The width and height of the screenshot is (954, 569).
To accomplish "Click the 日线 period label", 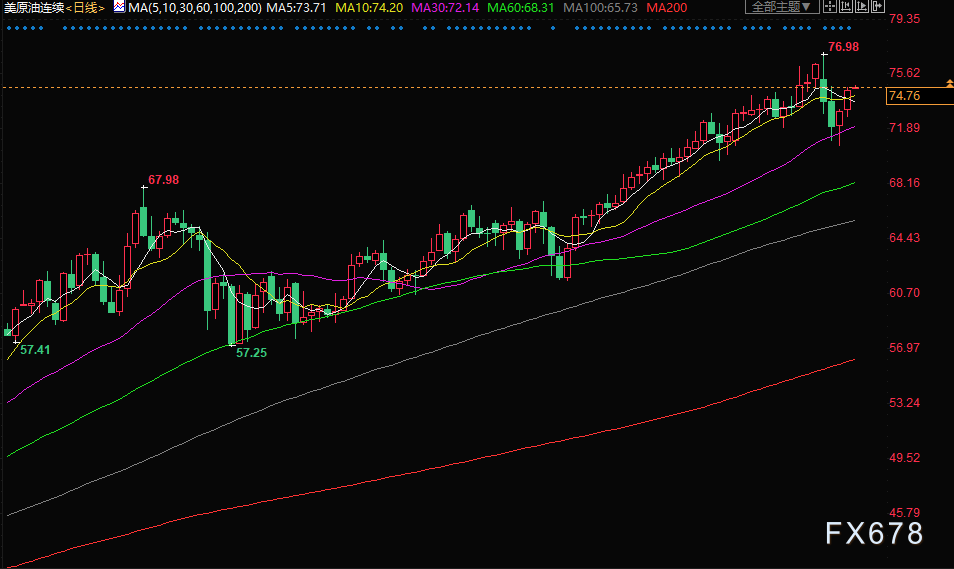I will click(x=85, y=8).
